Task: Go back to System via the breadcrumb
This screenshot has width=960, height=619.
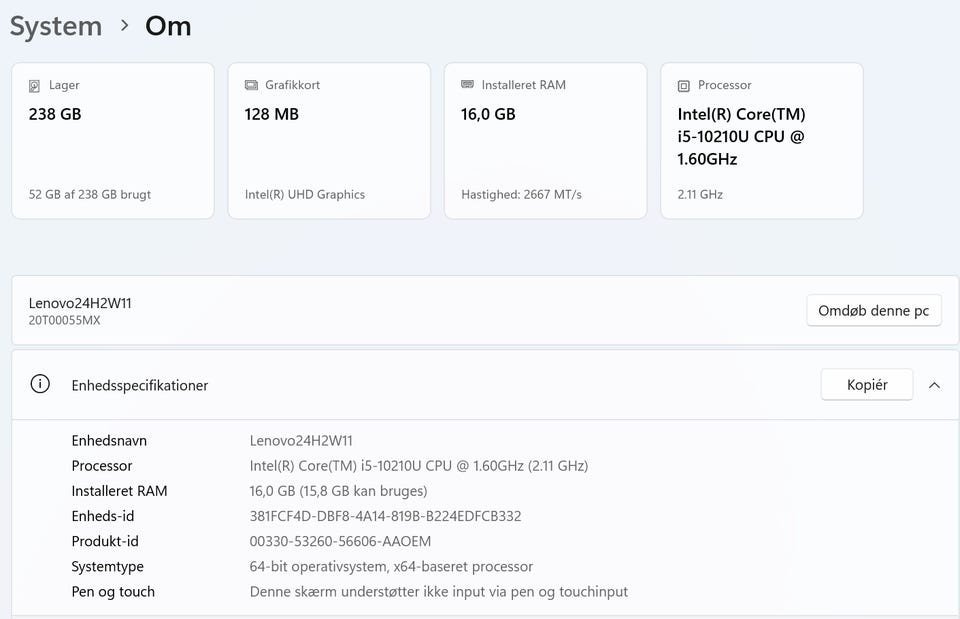Action: 56,26
